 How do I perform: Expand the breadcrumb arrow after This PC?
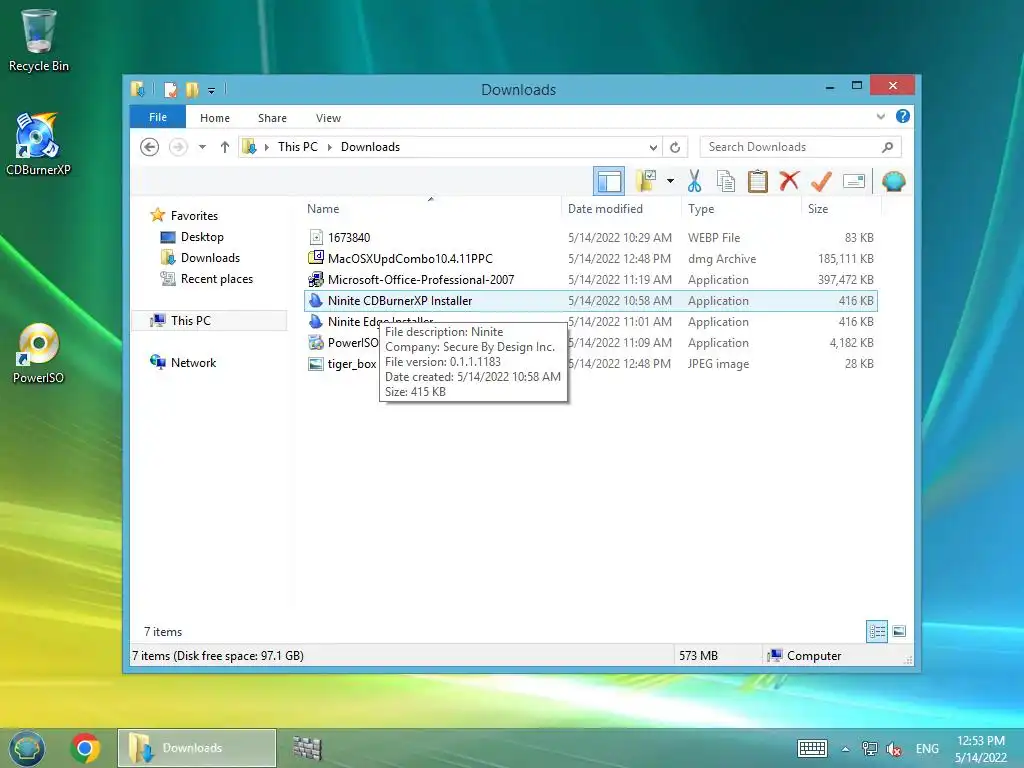(329, 147)
